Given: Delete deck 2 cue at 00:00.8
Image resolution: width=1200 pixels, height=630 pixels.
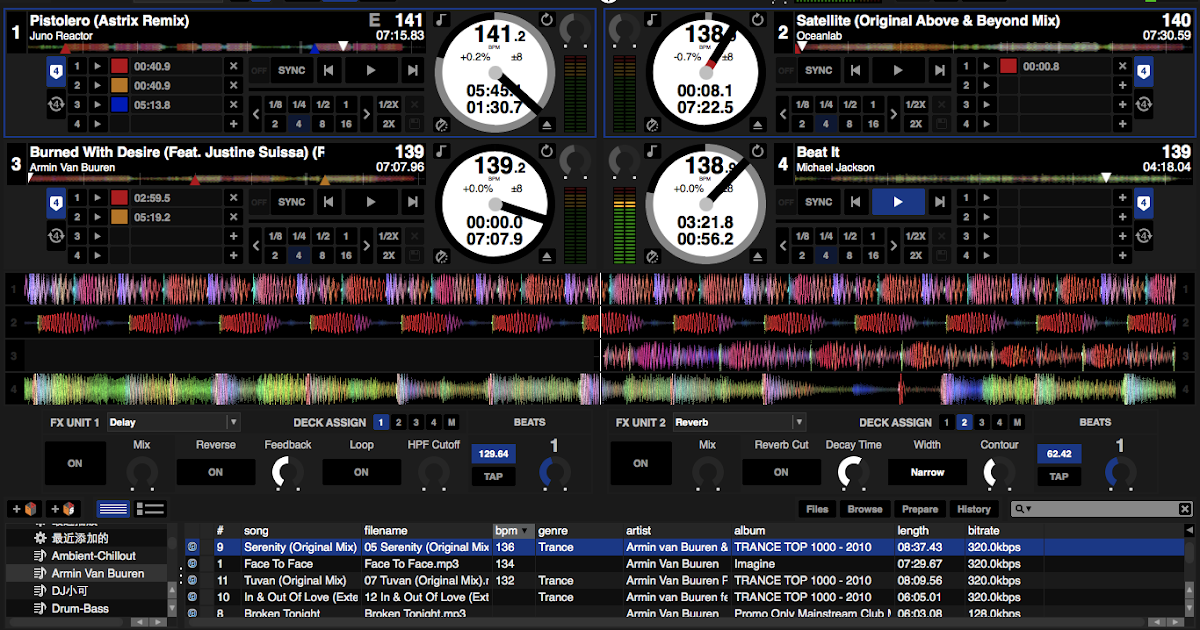Looking at the screenshot, I should tap(1122, 66).
